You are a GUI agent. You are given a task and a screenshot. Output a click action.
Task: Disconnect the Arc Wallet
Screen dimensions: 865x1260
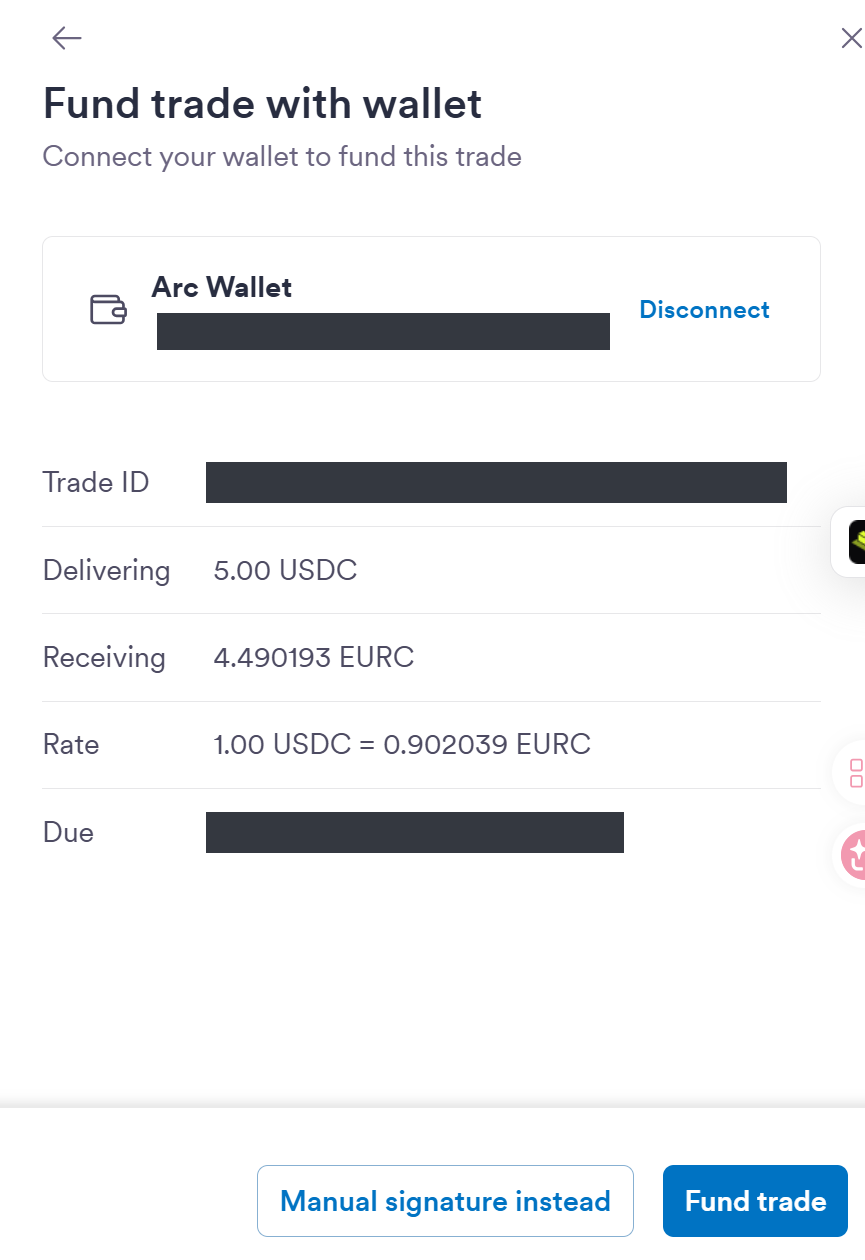pos(704,310)
